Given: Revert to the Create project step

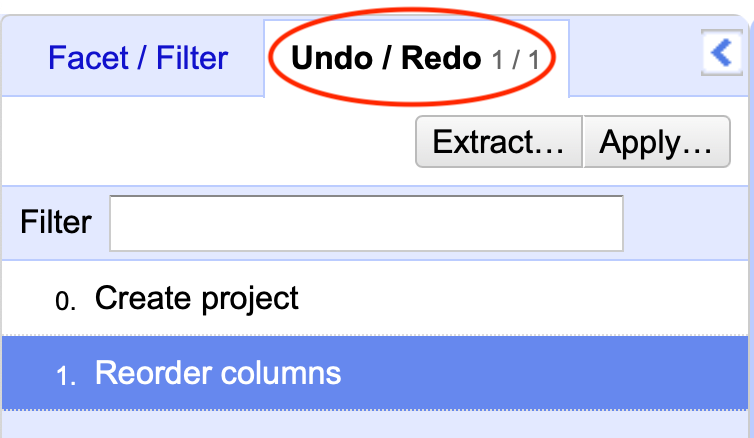Looking at the screenshot, I should pyautogui.click(x=196, y=298).
